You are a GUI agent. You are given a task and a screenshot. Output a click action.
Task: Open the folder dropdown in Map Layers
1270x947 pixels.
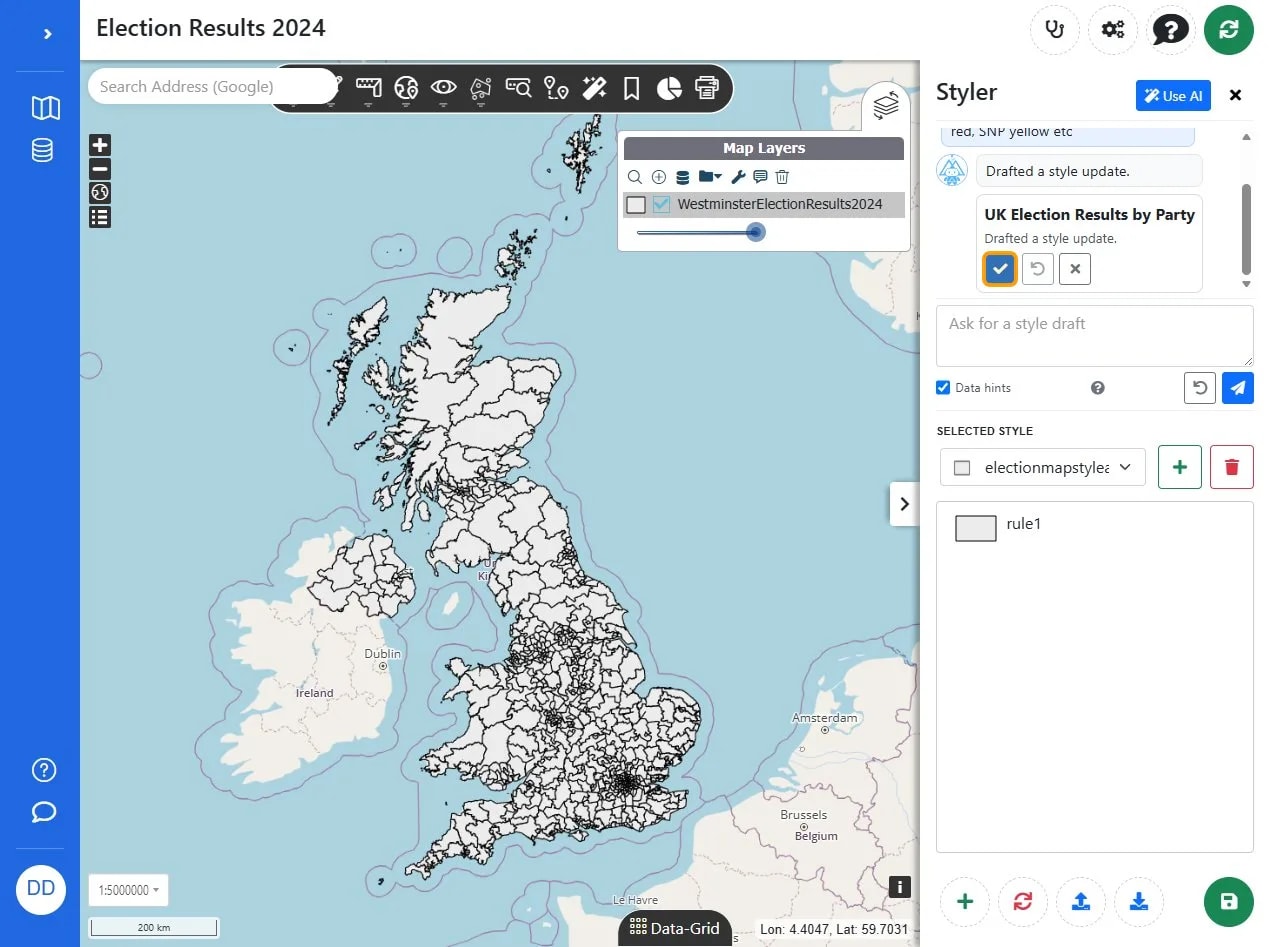[x=710, y=177]
